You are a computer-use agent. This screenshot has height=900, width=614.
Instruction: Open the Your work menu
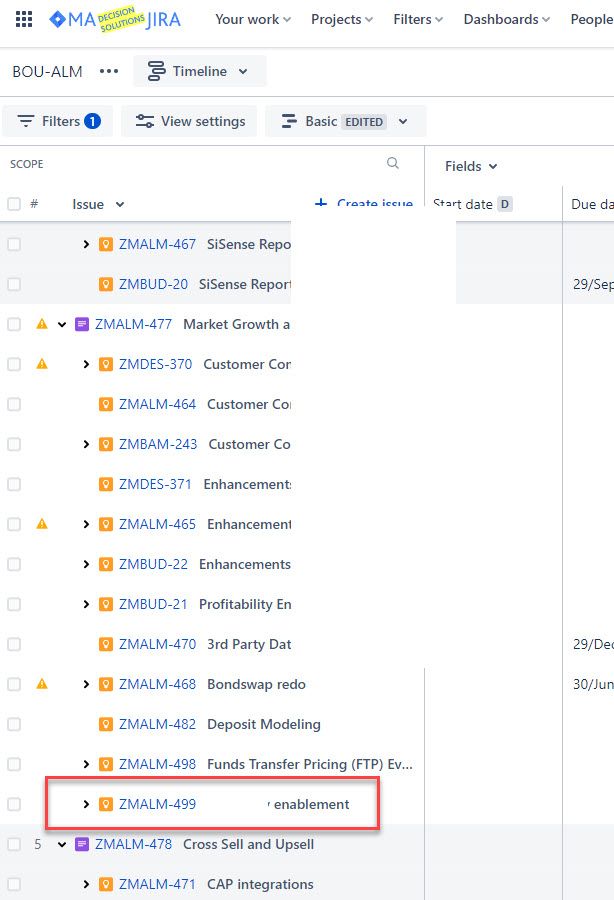[x=253, y=20]
